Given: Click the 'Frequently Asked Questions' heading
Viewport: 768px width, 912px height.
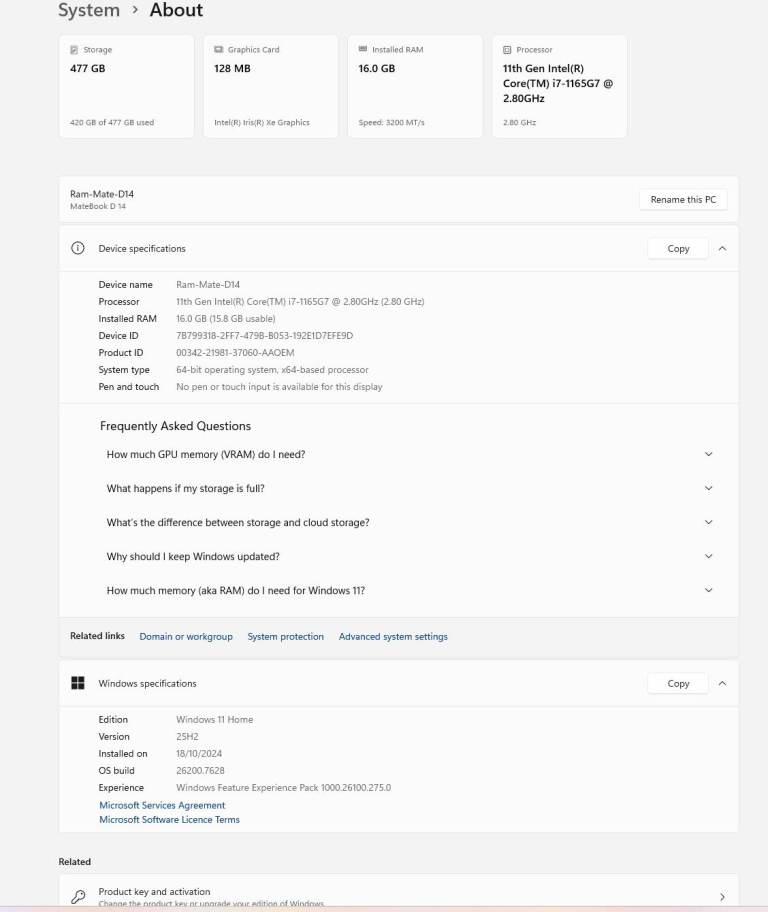Looking at the screenshot, I should [175, 426].
